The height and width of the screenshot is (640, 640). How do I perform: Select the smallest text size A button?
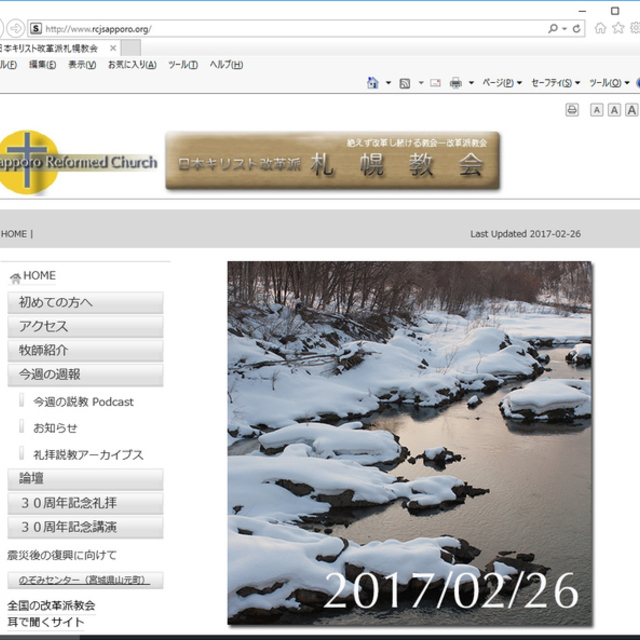click(x=597, y=110)
